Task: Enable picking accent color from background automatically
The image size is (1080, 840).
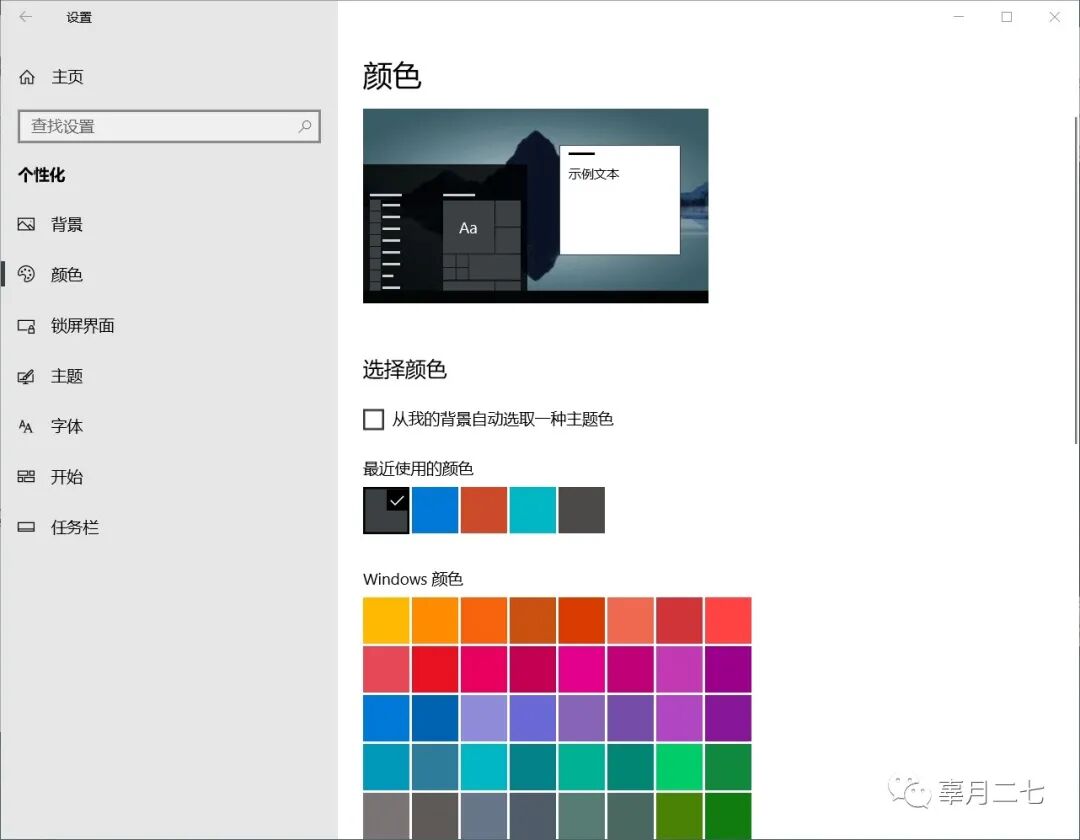Action: point(373,419)
